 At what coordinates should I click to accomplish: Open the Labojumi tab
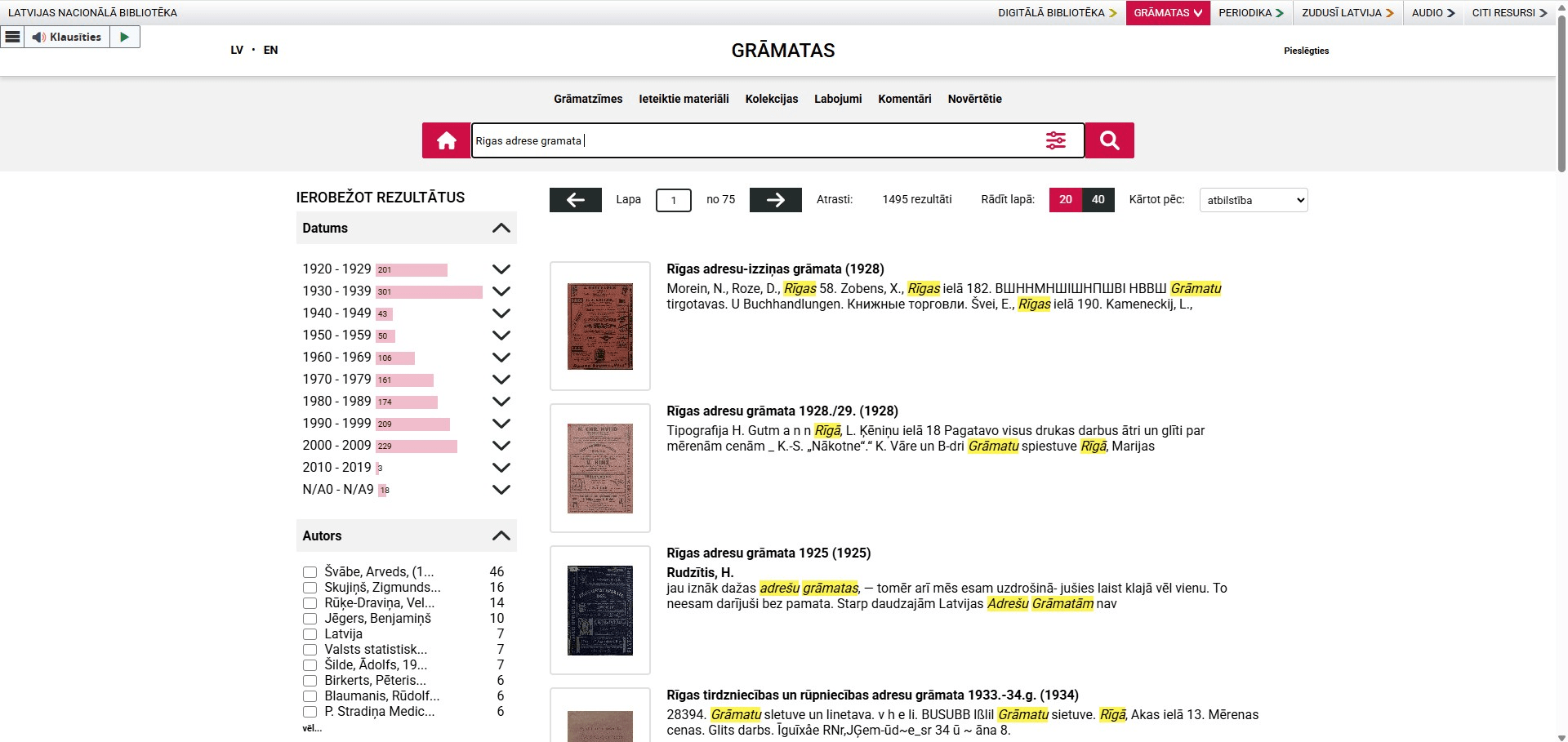(x=838, y=99)
